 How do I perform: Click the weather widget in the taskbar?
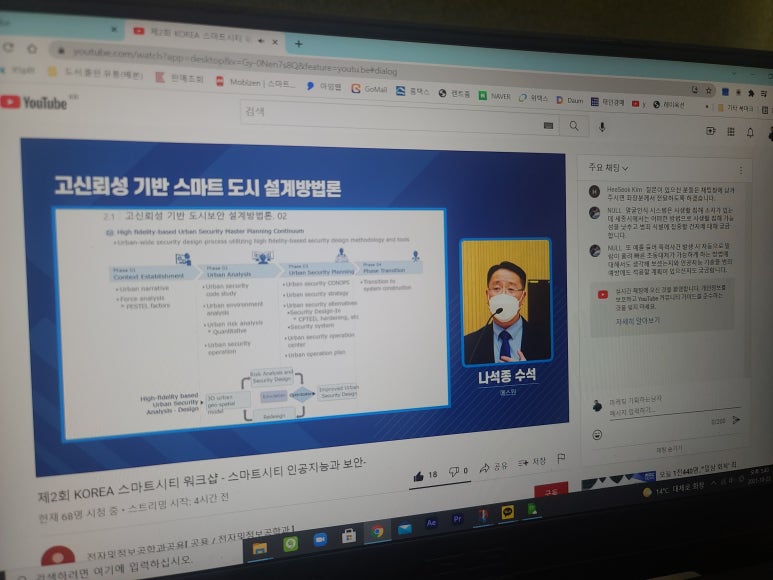(x=673, y=489)
